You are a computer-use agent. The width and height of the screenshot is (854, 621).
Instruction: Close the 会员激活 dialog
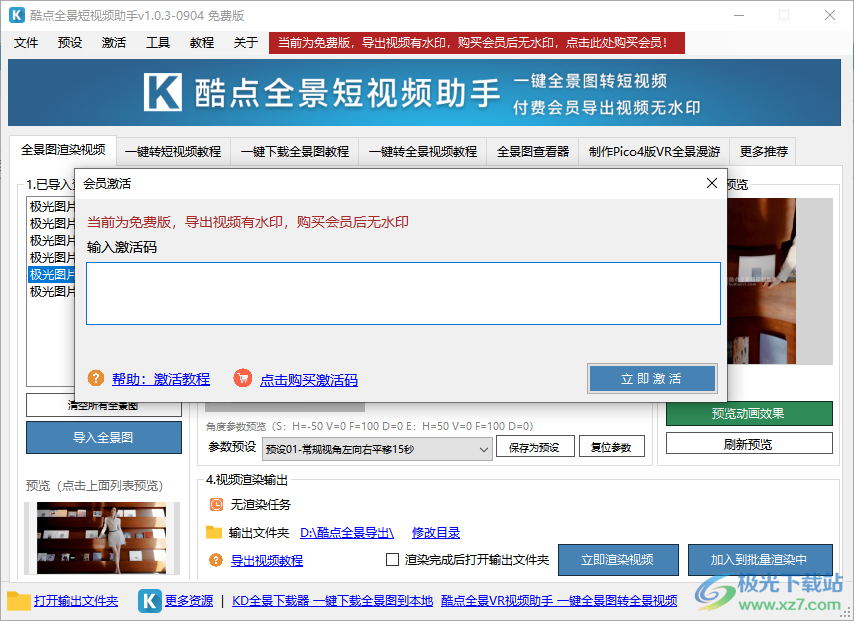pyautogui.click(x=712, y=183)
